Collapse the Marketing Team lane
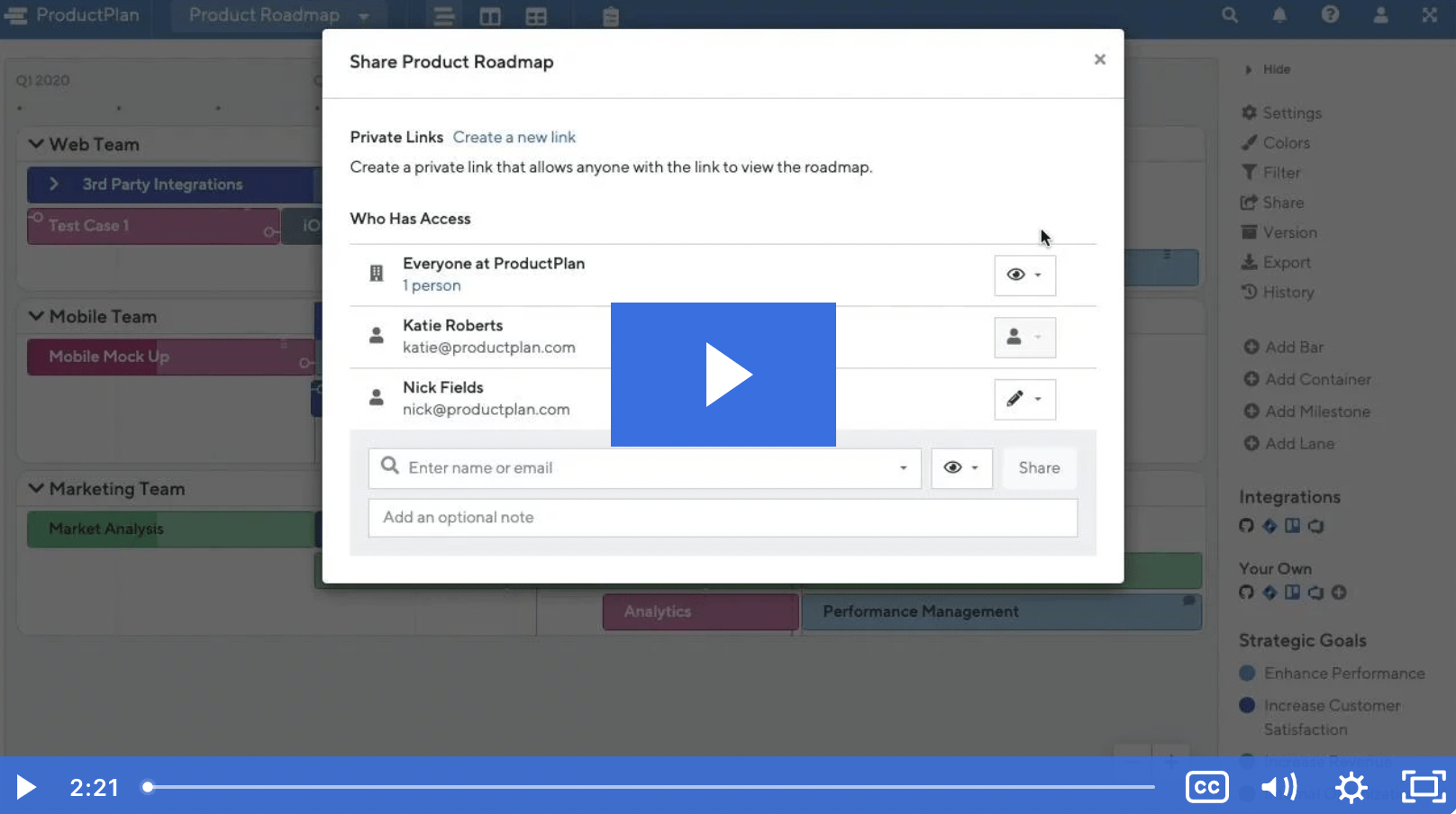1456x814 pixels. click(x=36, y=488)
